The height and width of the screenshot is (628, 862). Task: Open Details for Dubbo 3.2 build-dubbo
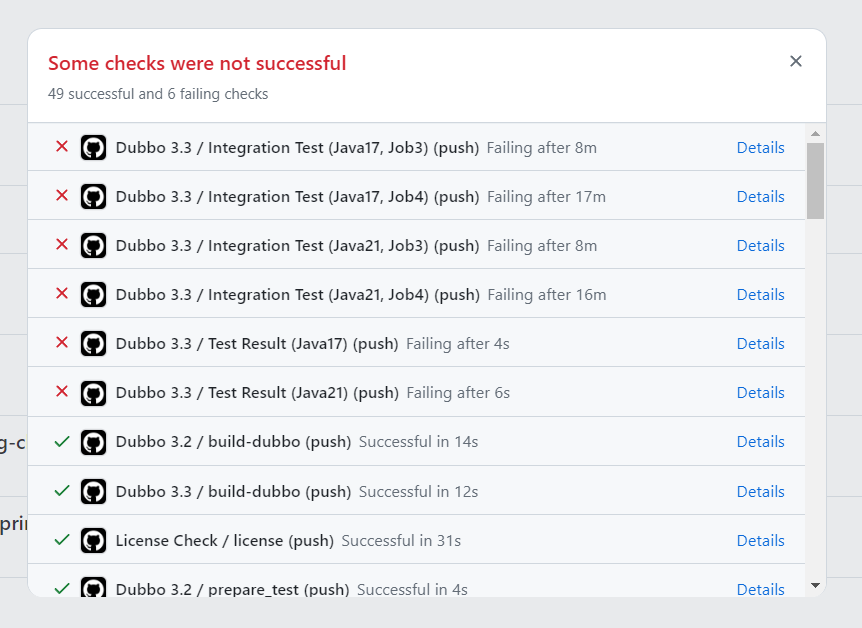tap(760, 442)
